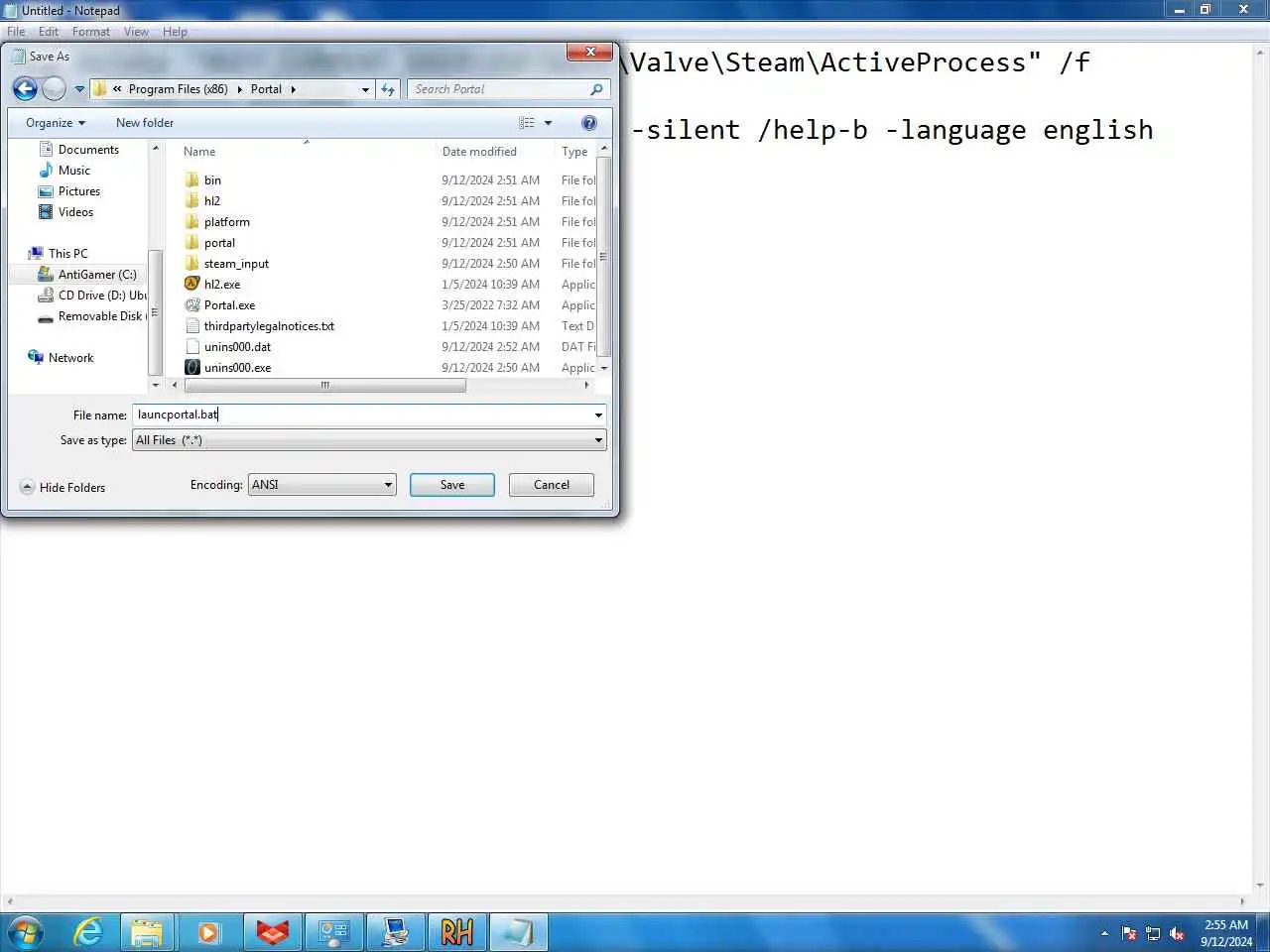Collapse the folder pane with Hide Folders
This screenshot has width=1270, height=952.
pos(63,488)
